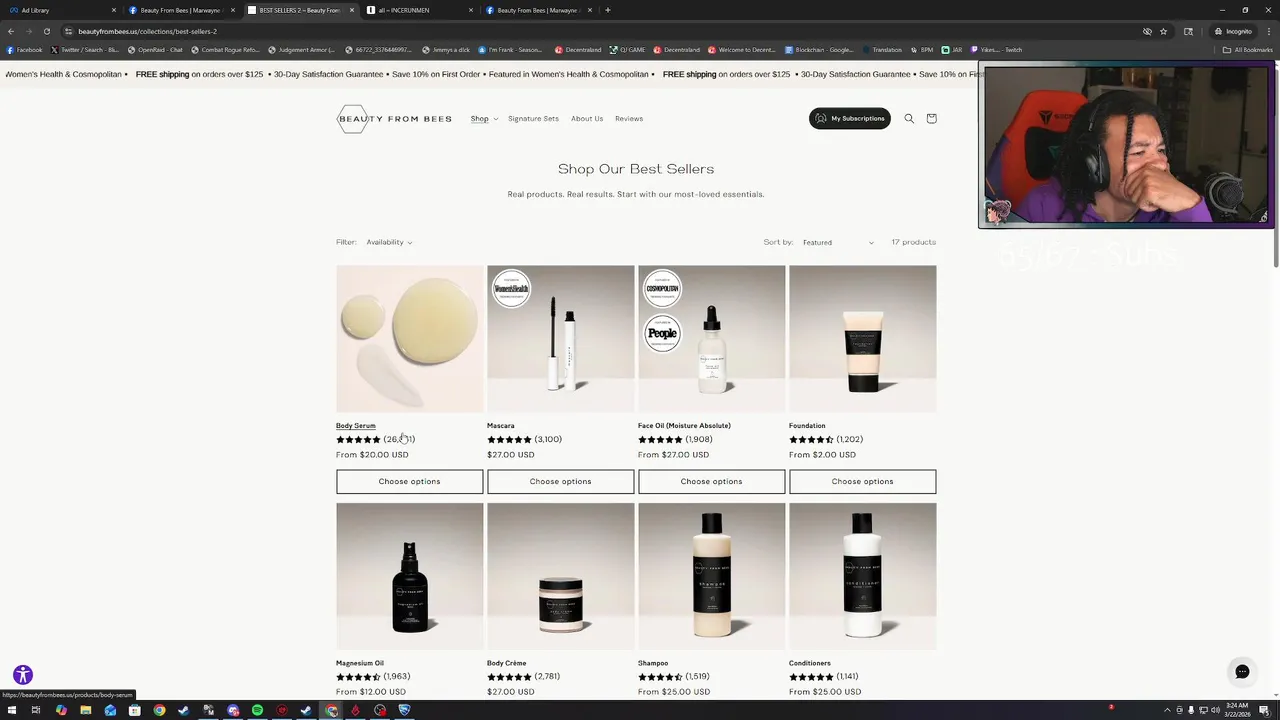Click the Body Crème jar image

point(560,576)
